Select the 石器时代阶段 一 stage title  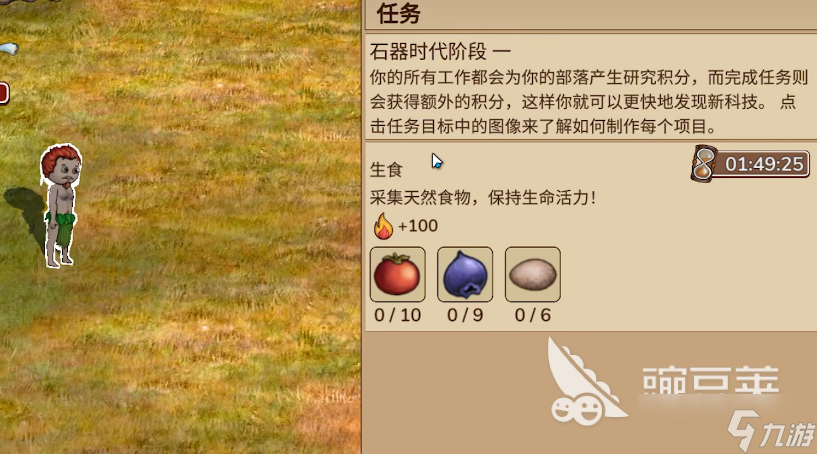[x=440, y=52]
